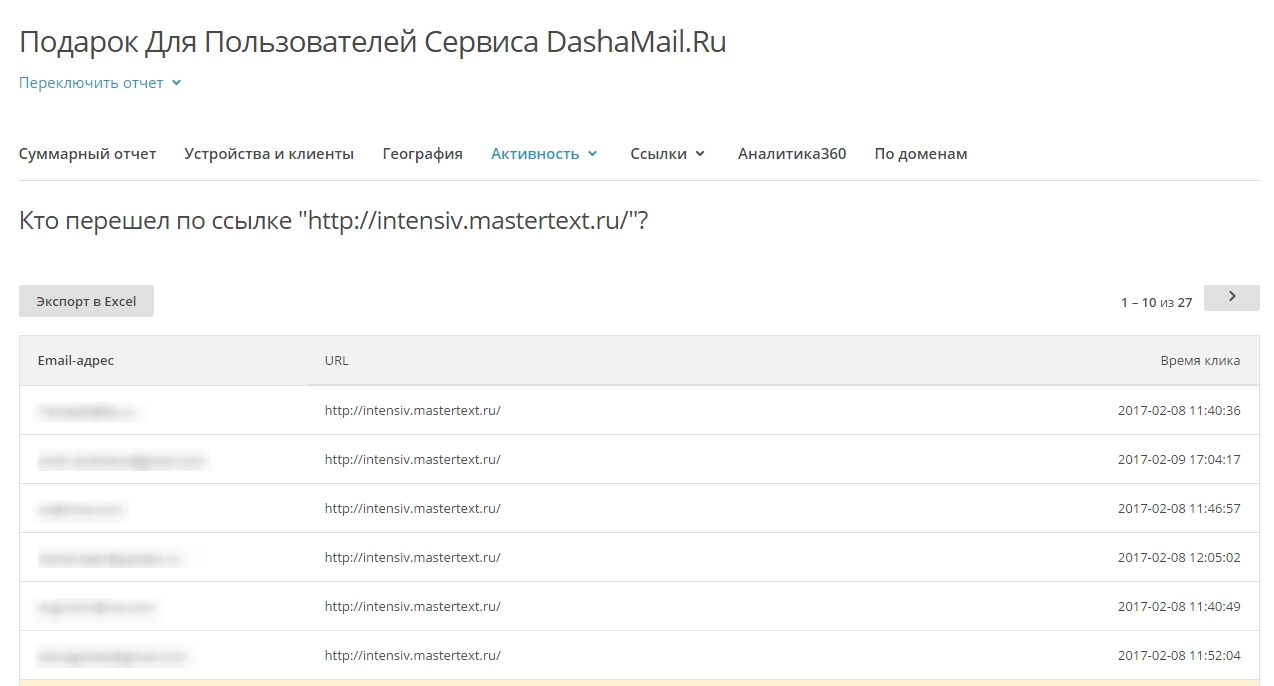The image size is (1274, 686).
Task: Expand the "Ссылки" dropdown menu
Action: point(667,154)
